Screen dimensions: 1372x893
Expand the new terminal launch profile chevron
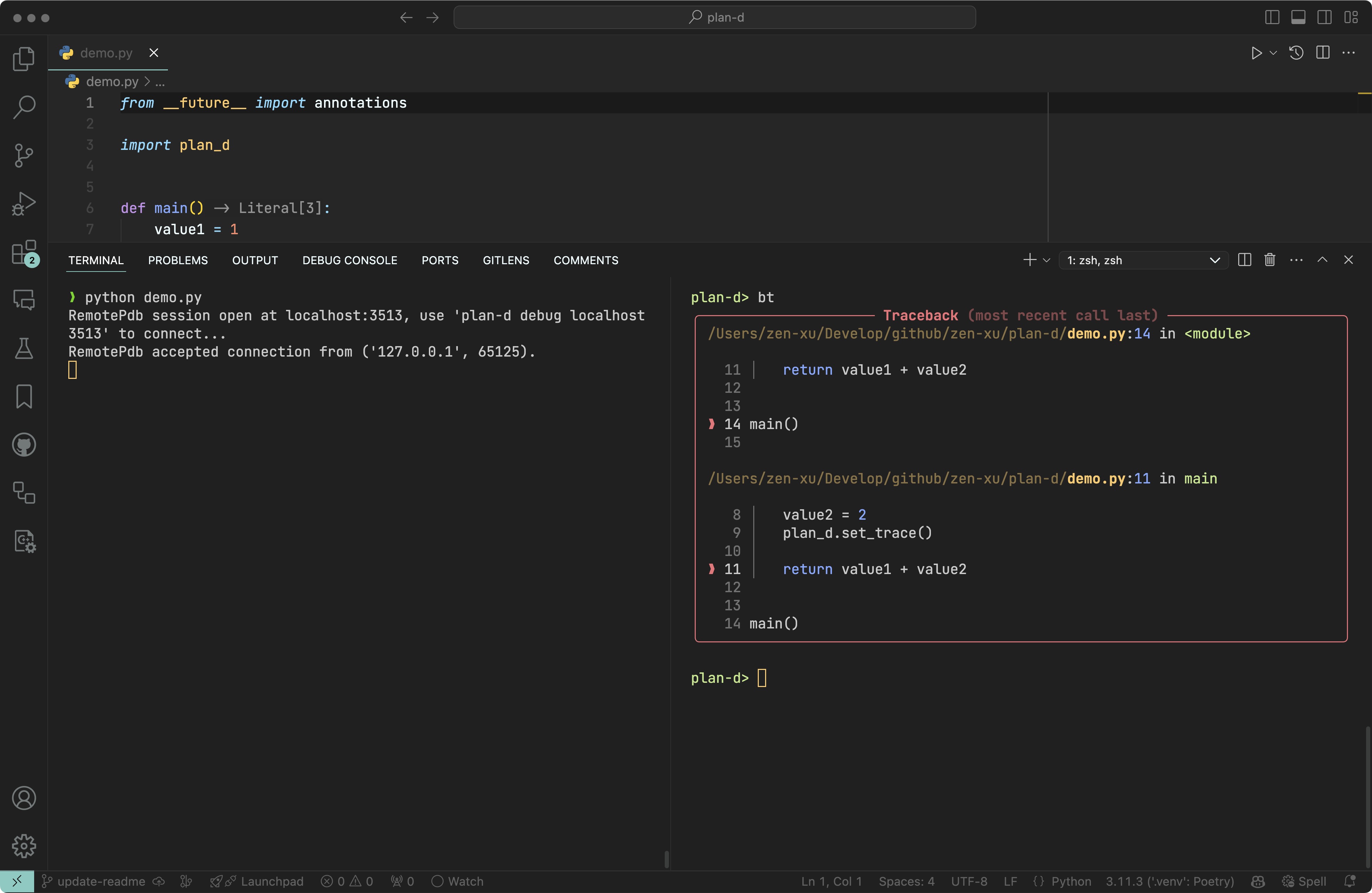pos(1047,260)
